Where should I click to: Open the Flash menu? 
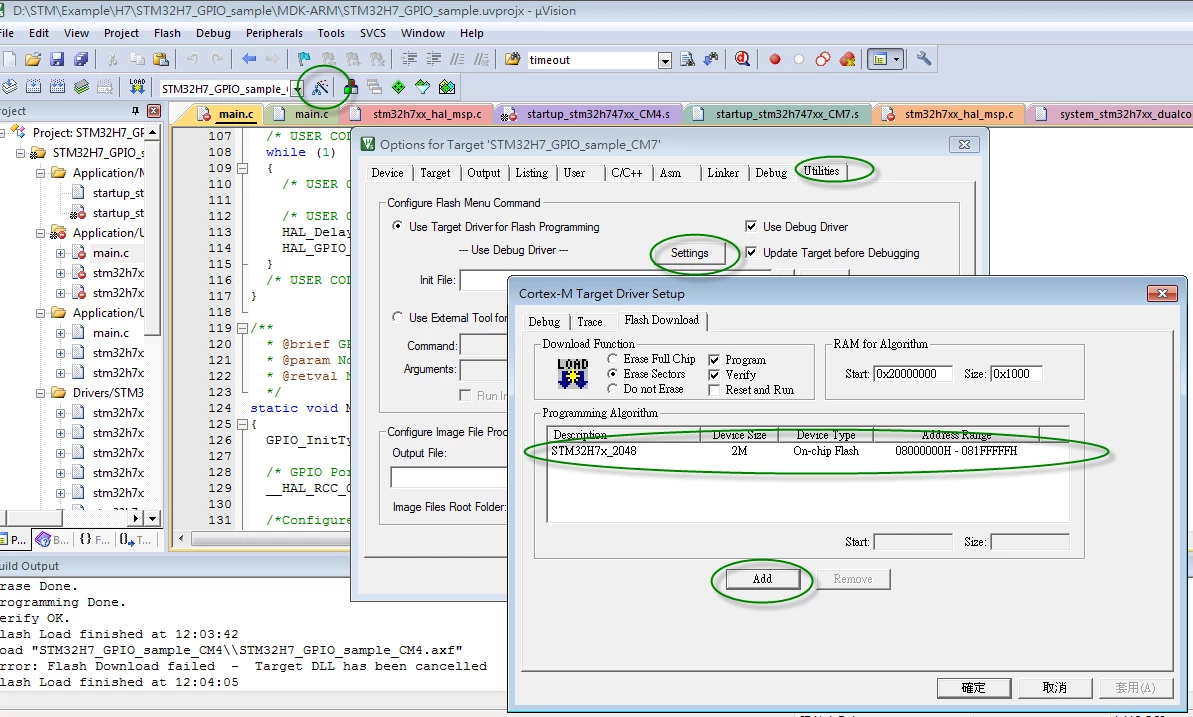(x=167, y=33)
